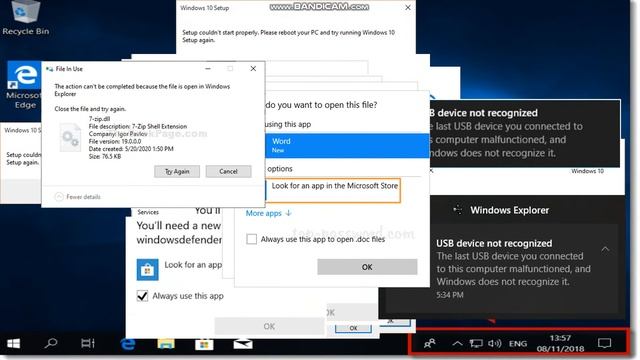Click the ENG language indicator

pyautogui.click(x=518, y=344)
